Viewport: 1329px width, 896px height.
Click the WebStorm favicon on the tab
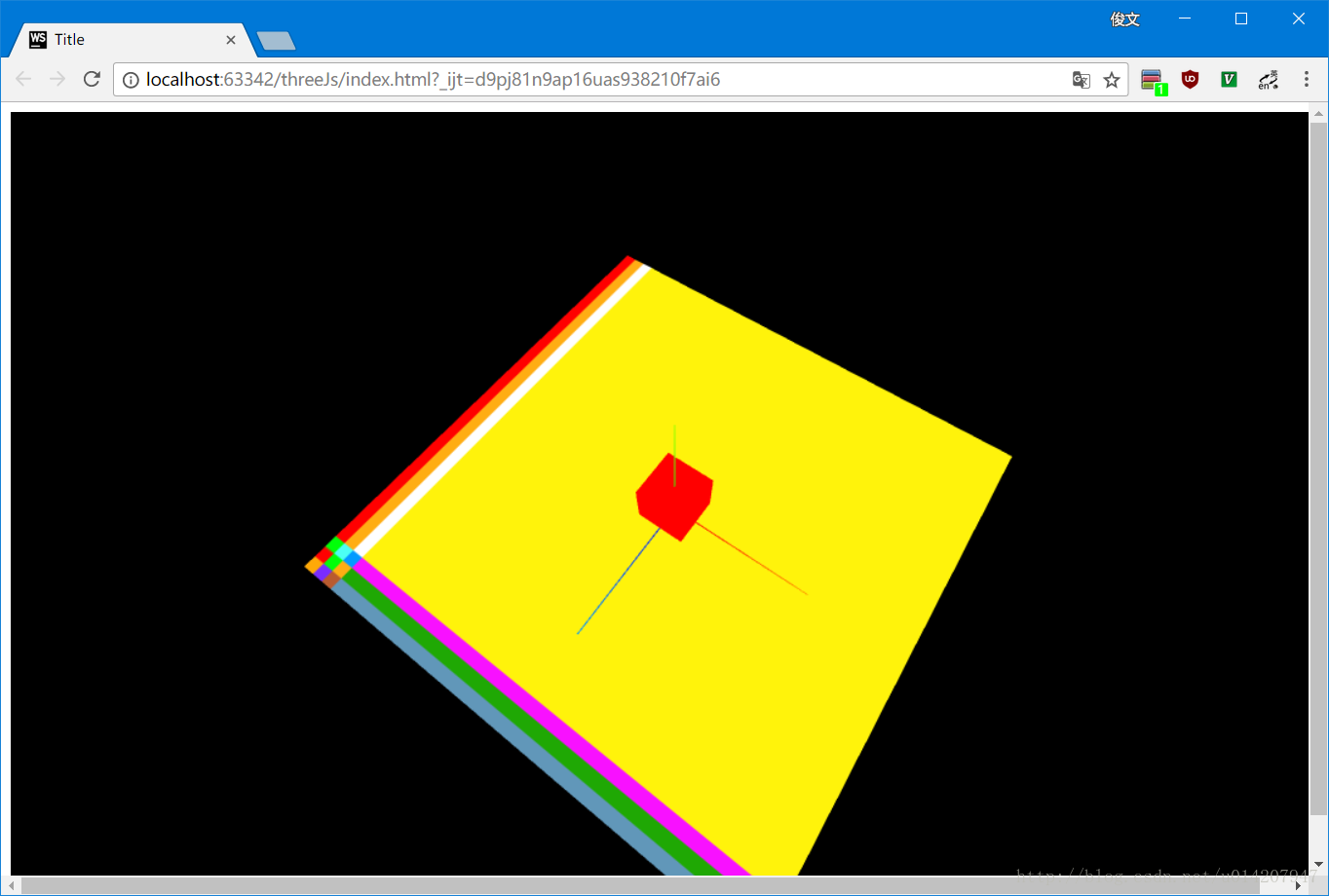(x=38, y=39)
